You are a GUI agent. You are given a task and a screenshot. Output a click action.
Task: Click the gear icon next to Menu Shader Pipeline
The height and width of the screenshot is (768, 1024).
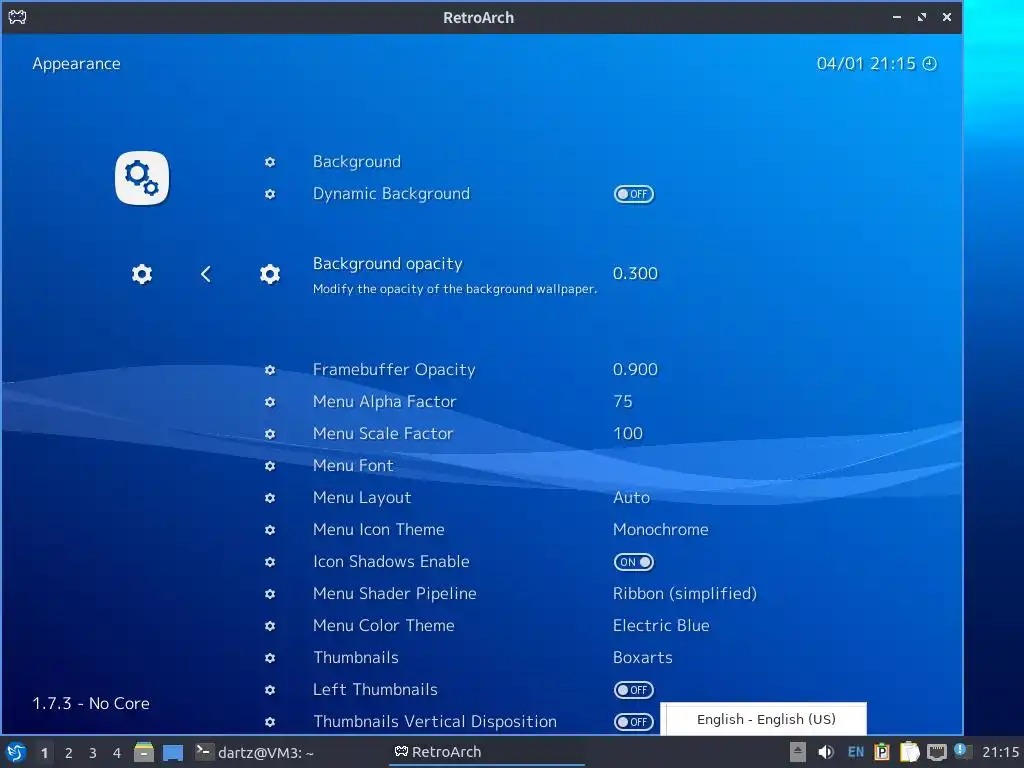coord(270,594)
